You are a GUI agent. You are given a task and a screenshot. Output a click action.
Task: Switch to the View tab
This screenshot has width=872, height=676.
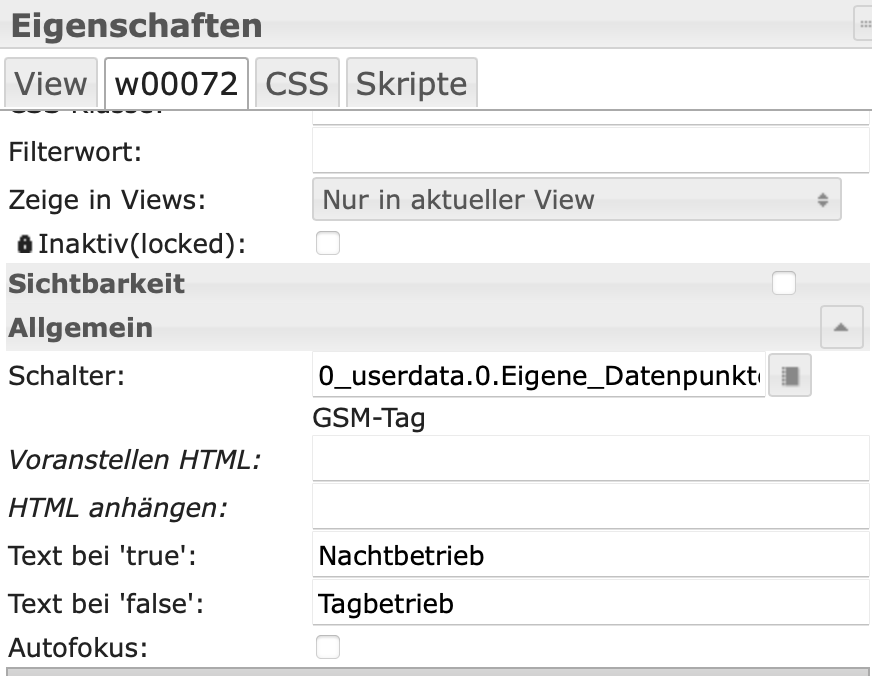point(51,84)
